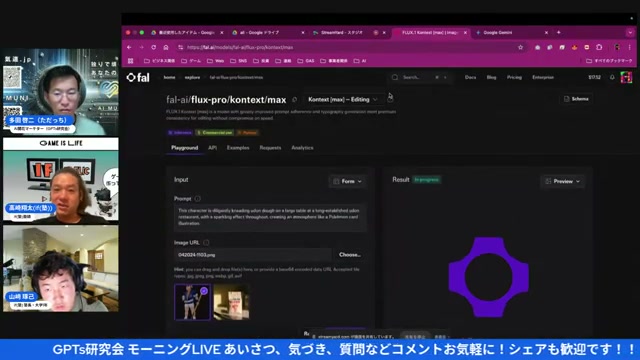
Task: Open the browser tab search chevron
Action: [x=630, y=32]
